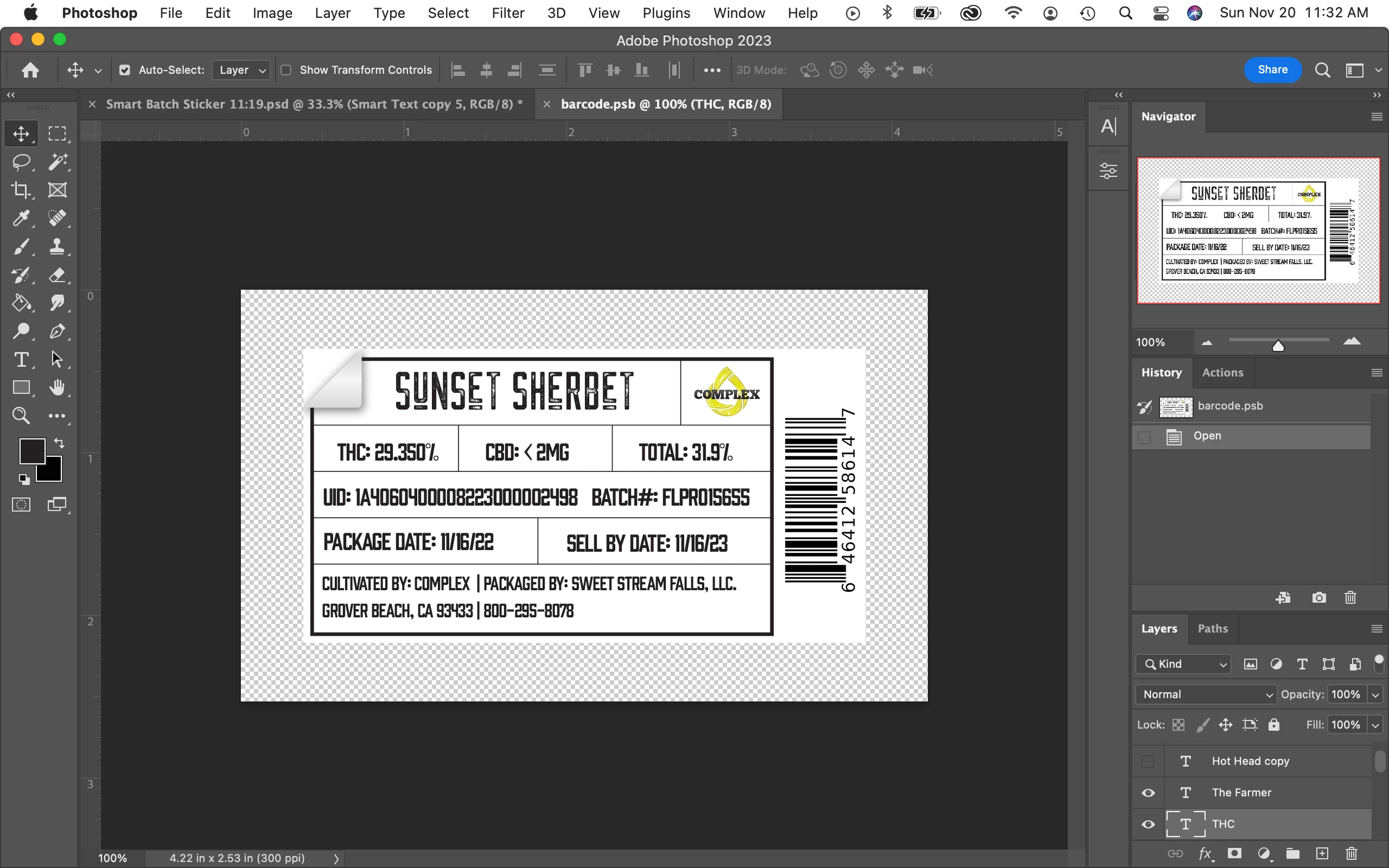Open the Filter menu
Viewport: 1389px width, 868px height.
click(x=507, y=12)
